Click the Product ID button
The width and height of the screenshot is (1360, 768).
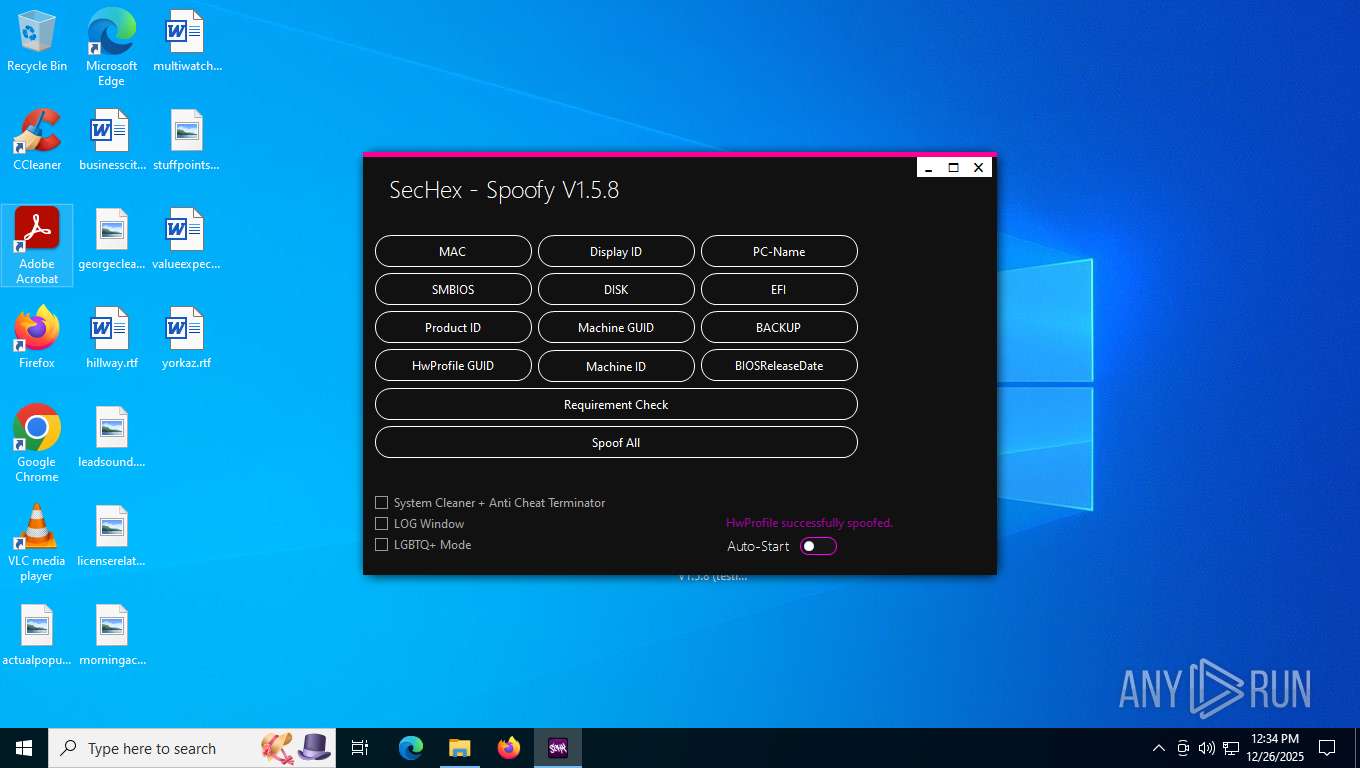453,328
